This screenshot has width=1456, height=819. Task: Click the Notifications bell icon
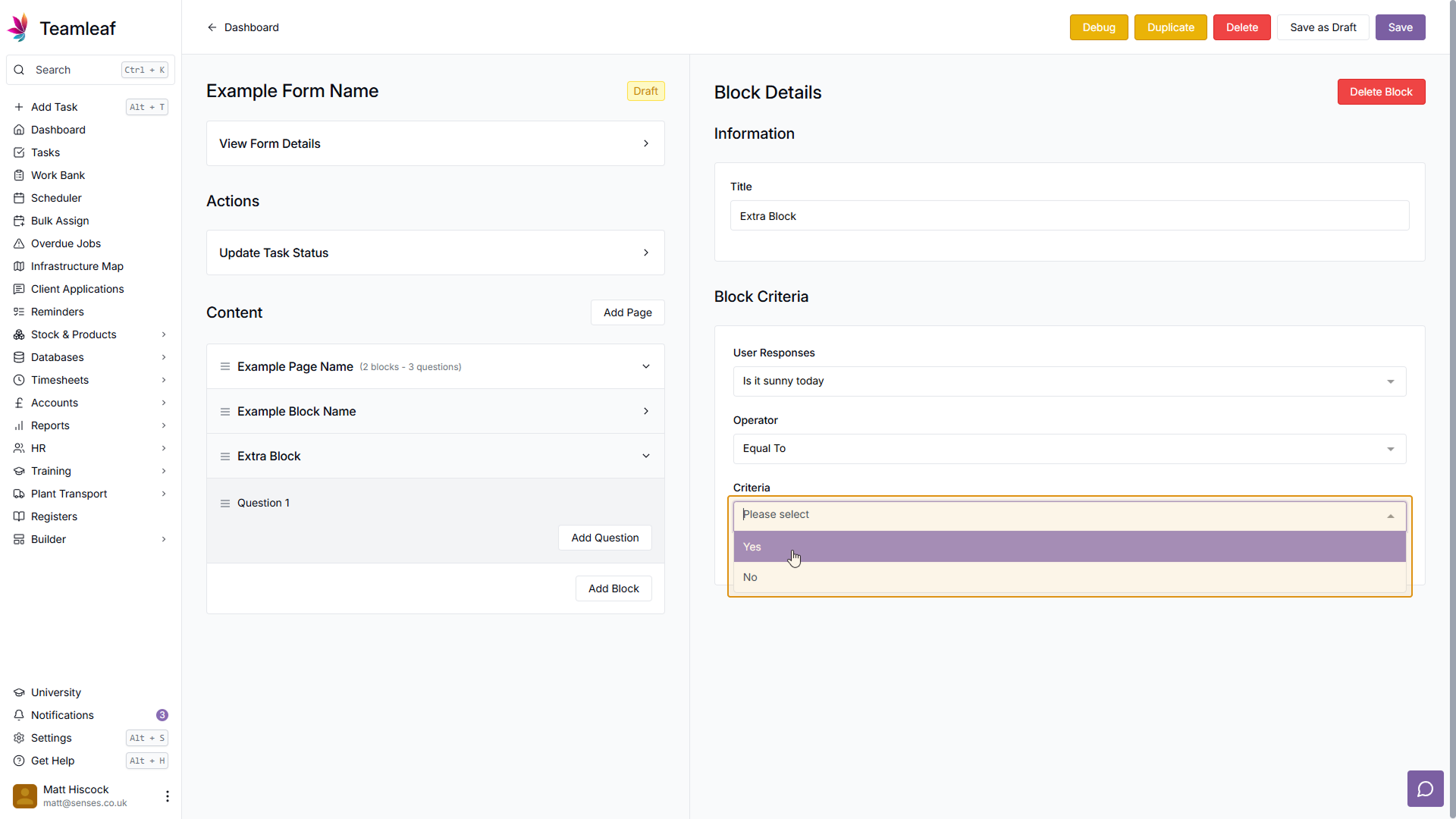pos(19,715)
